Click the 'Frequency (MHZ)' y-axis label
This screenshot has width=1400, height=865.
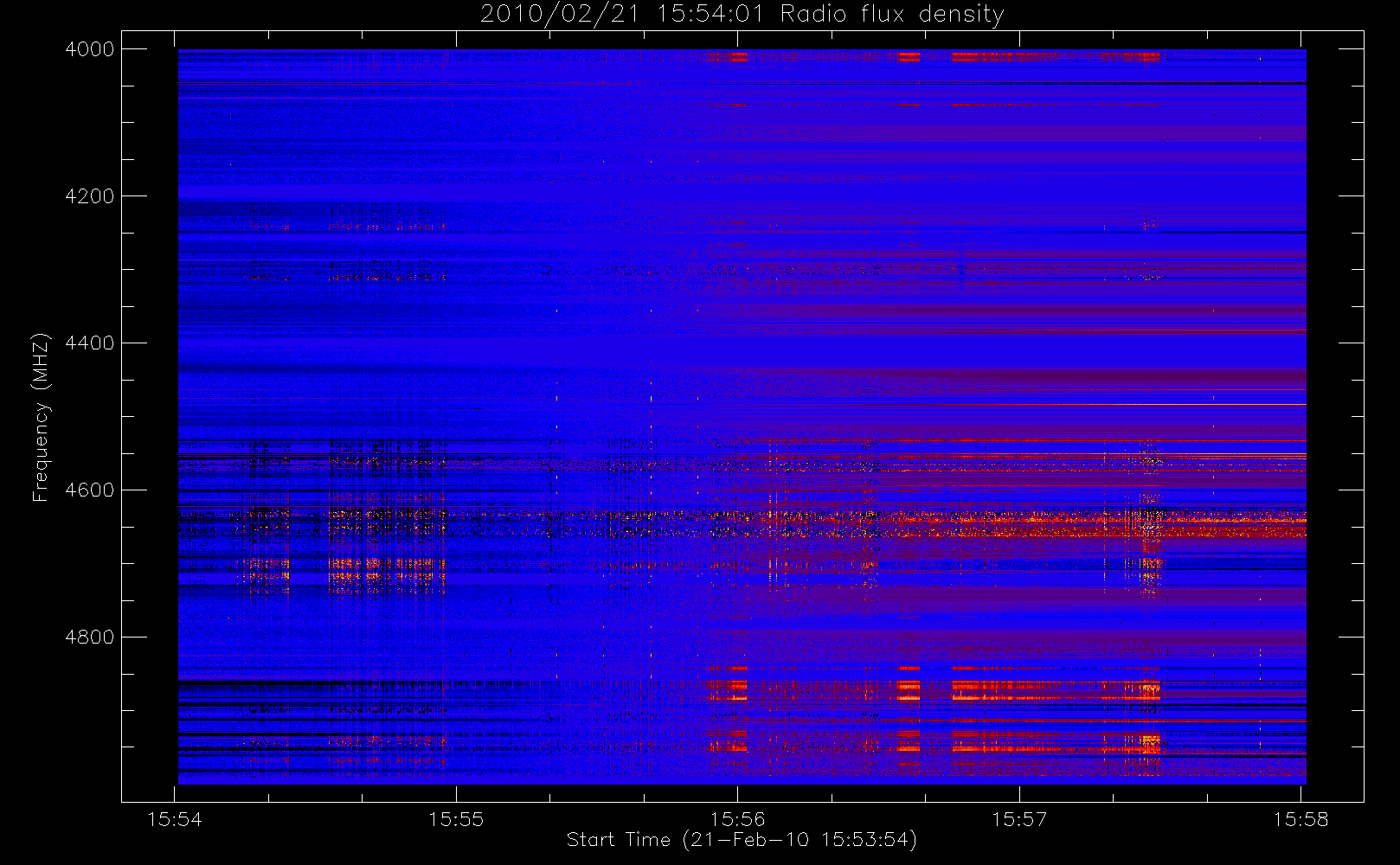[x=41, y=417]
